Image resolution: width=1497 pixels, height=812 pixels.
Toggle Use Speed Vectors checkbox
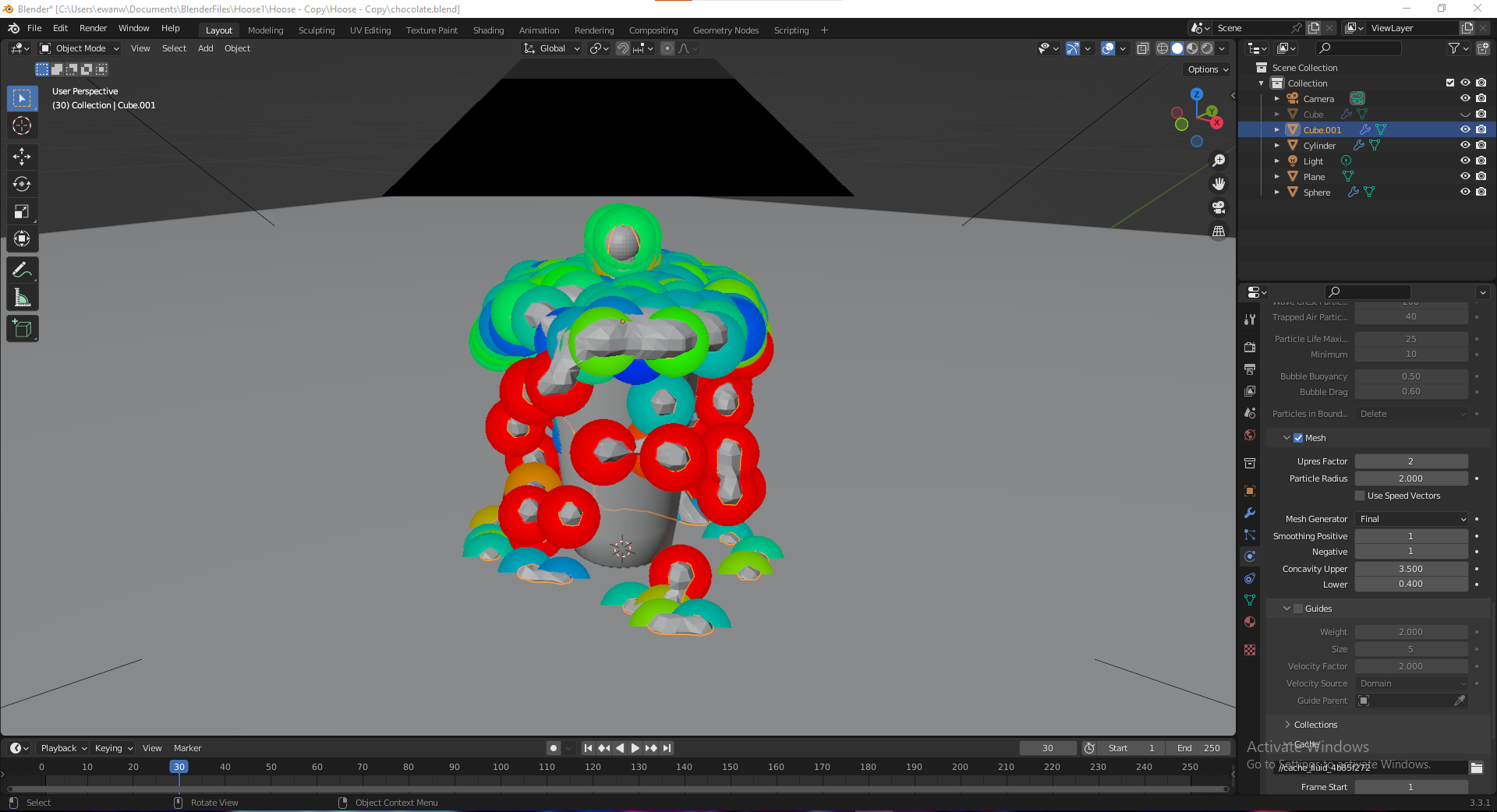(x=1360, y=496)
